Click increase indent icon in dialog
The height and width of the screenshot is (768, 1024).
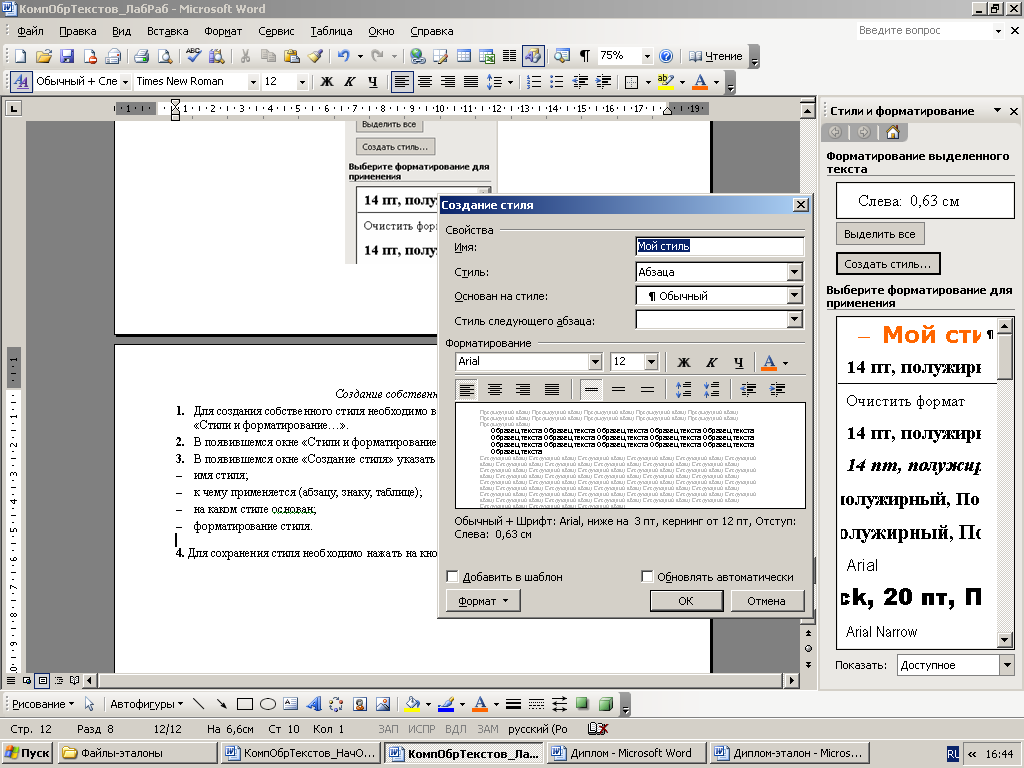coord(777,390)
